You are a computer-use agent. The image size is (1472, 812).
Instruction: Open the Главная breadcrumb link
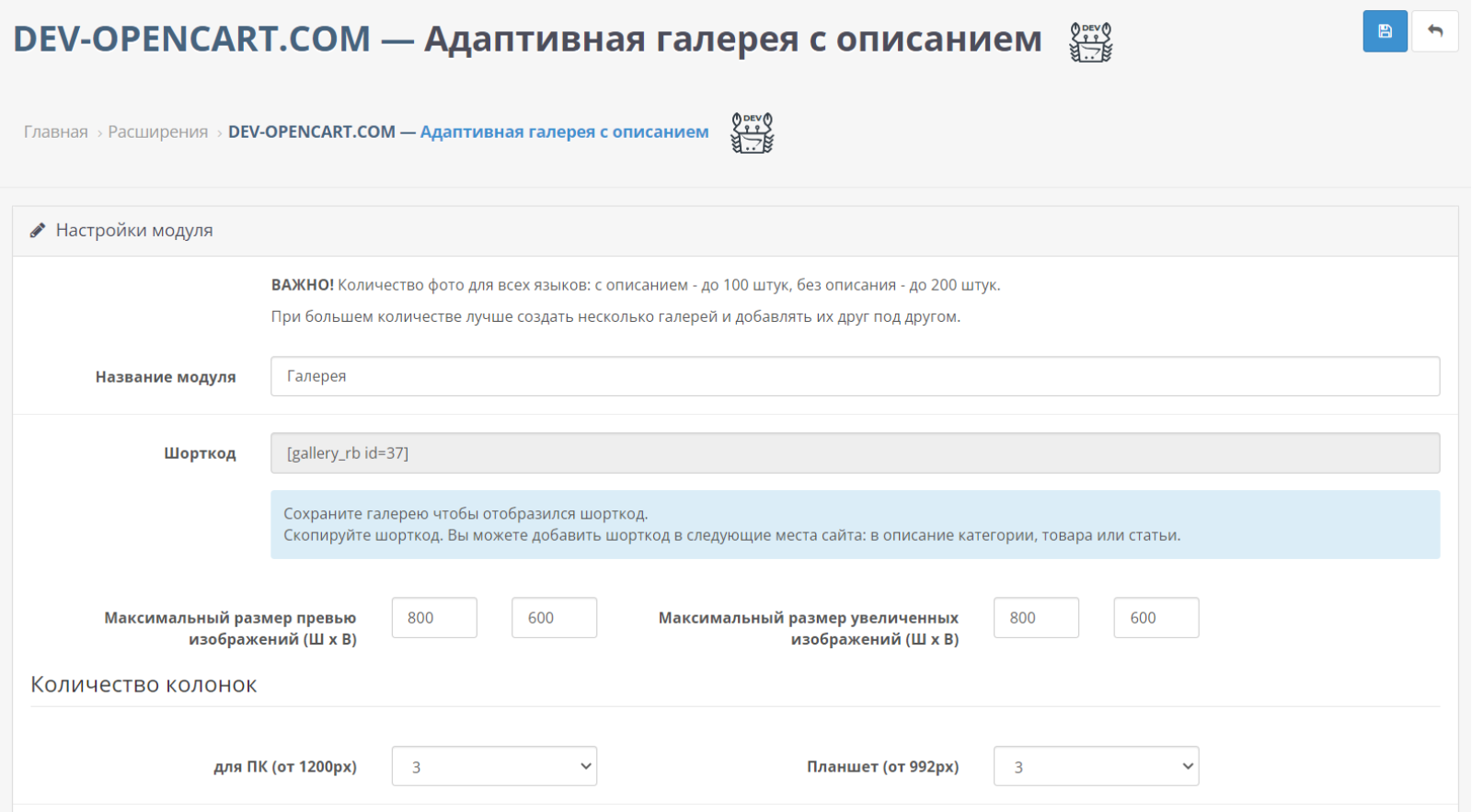point(56,132)
